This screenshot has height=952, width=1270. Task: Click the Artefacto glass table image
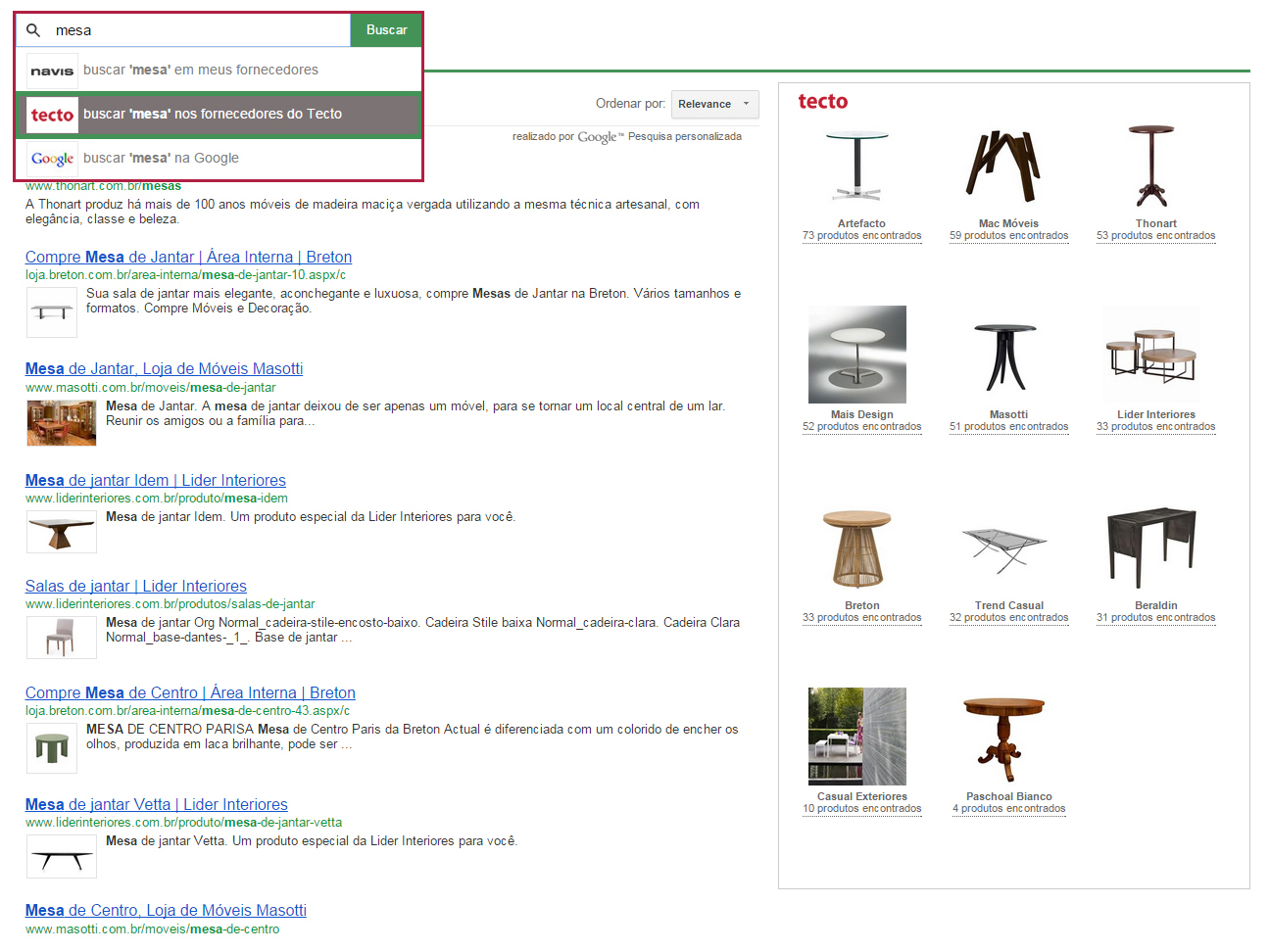[x=857, y=165]
